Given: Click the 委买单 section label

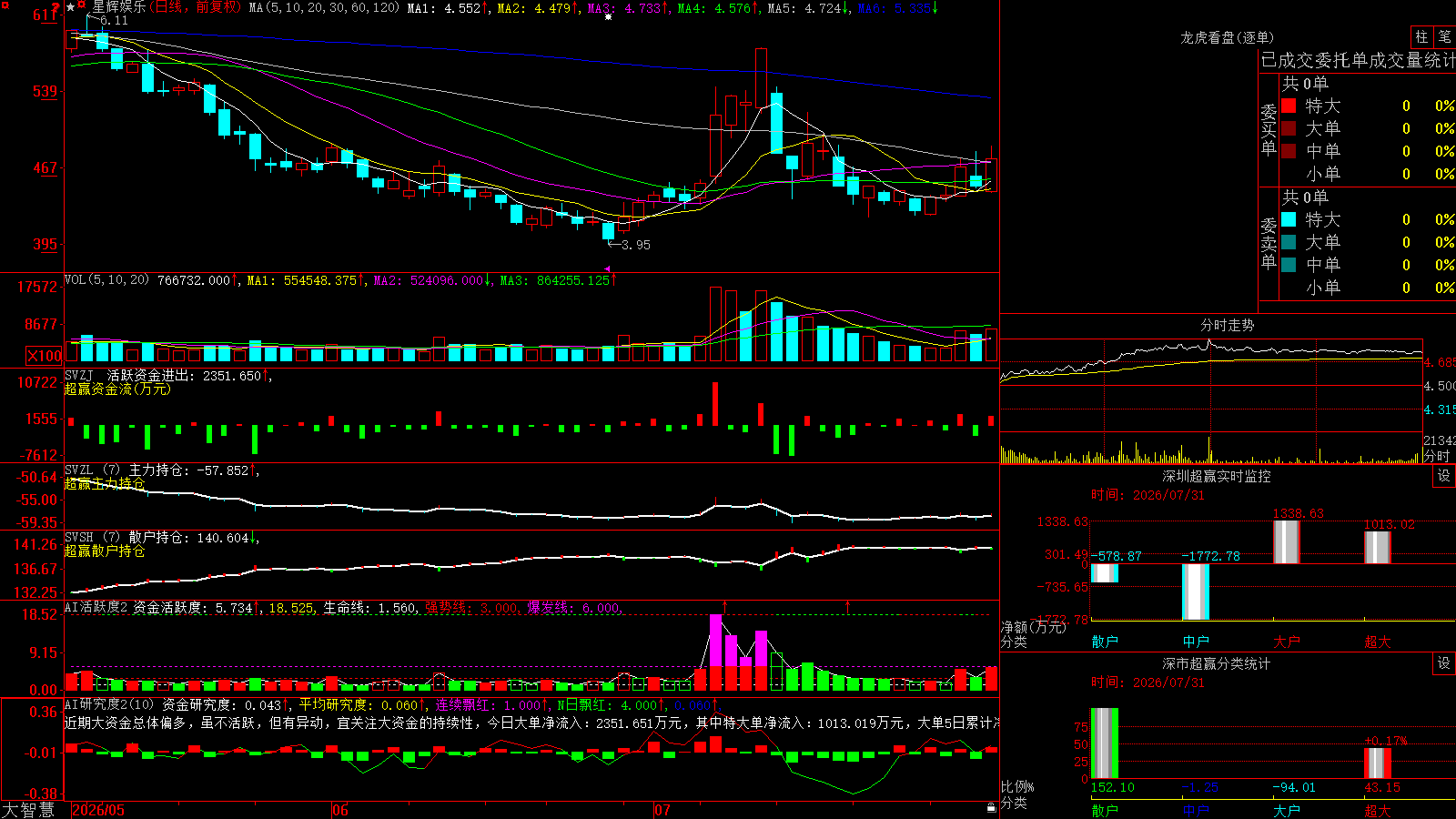Looking at the screenshot, I should [x=1269, y=129].
